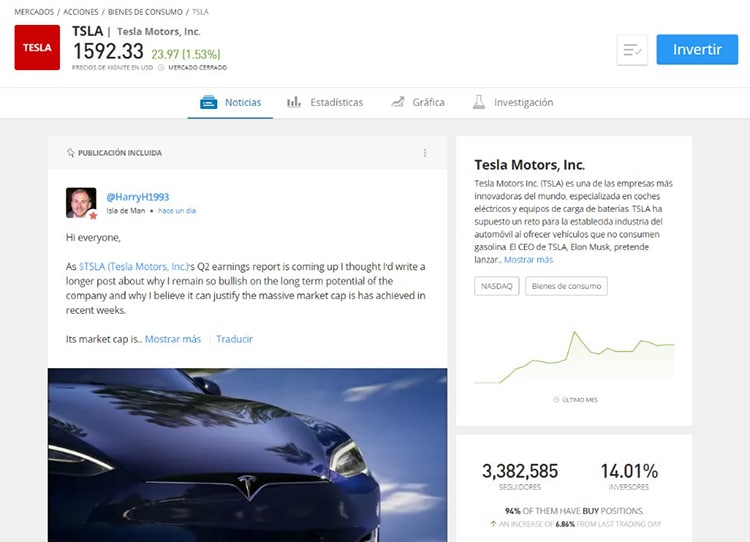
Task: Select the Investigación tab
Action: pos(513,102)
